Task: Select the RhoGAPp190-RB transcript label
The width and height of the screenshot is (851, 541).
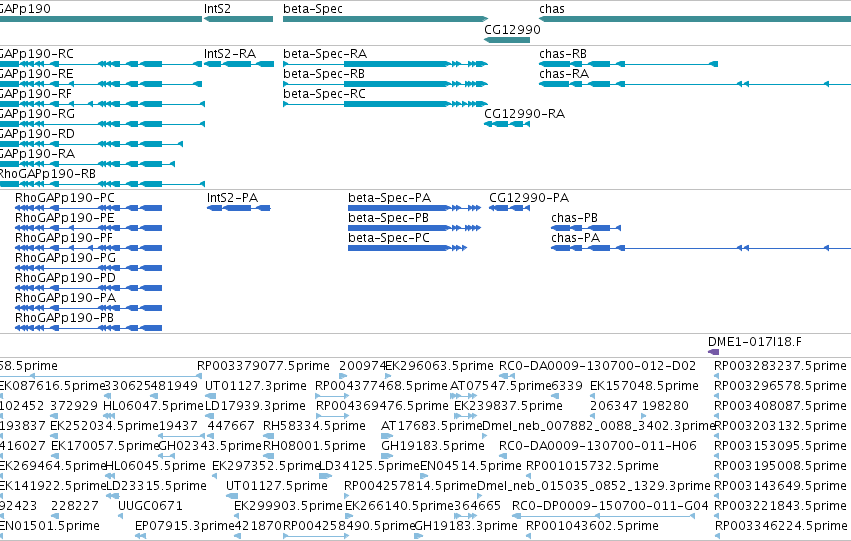Action: coord(48,174)
